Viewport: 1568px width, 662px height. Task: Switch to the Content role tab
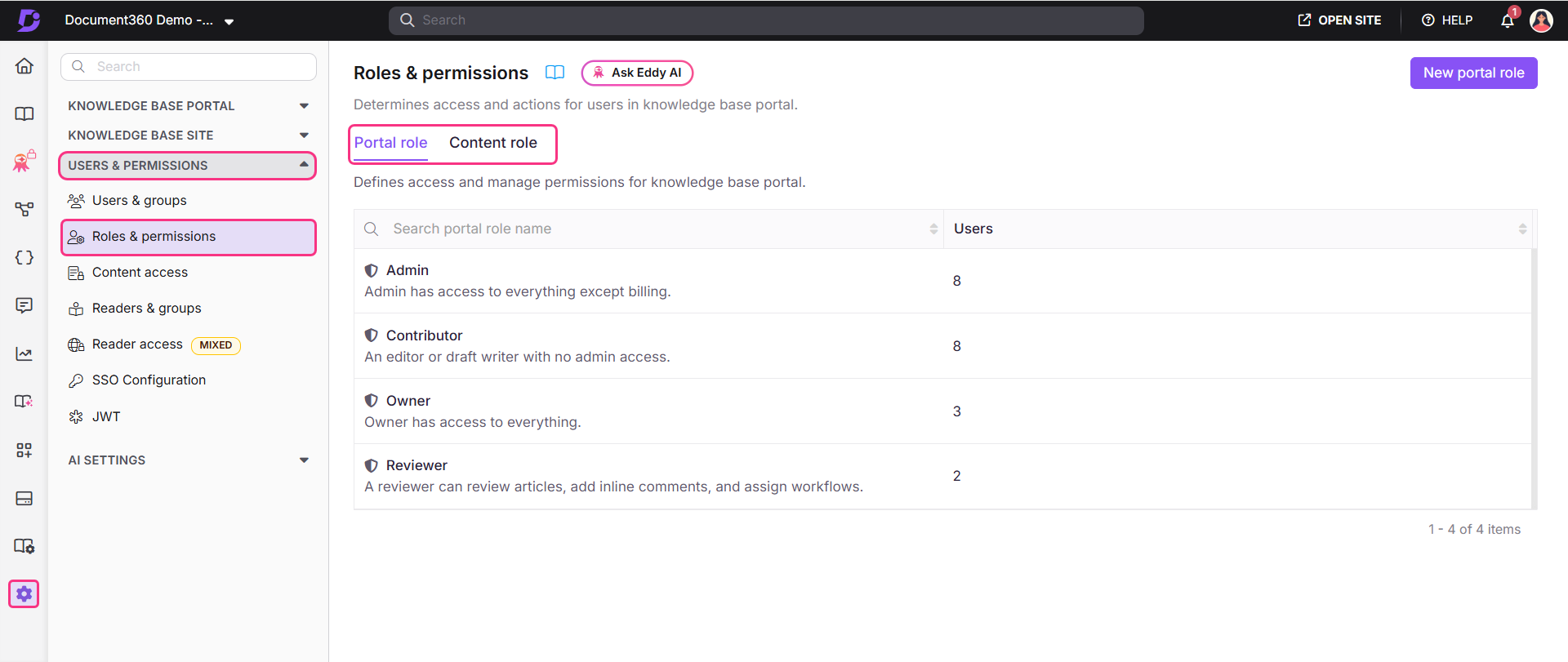[493, 143]
